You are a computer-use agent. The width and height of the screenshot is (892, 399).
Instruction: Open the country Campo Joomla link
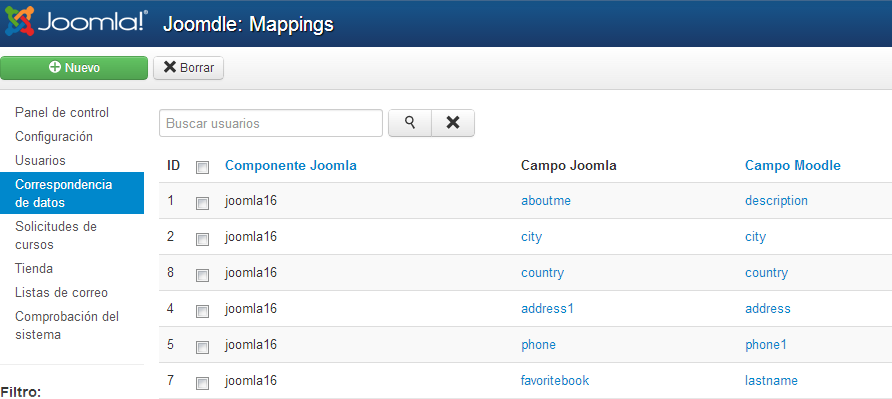[542, 273]
